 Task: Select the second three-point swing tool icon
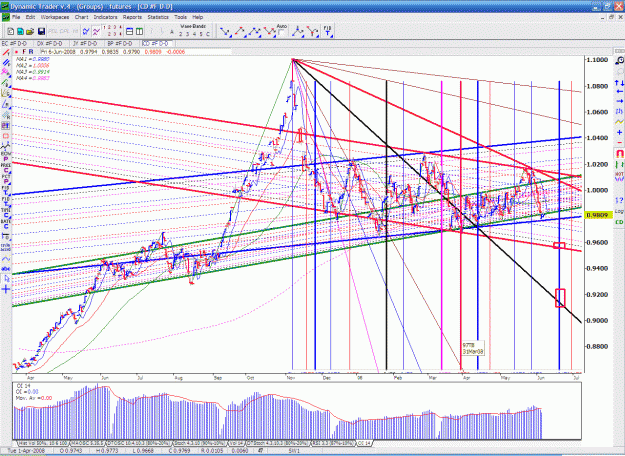(x=240, y=31)
